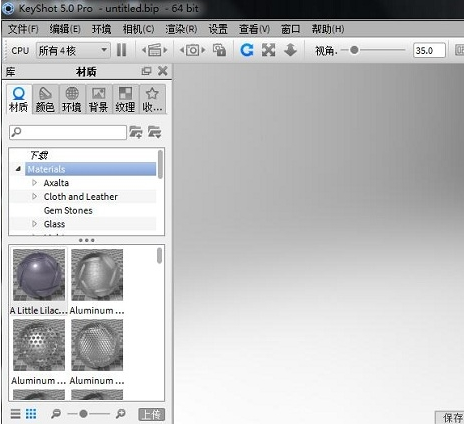The image size is (464, 424).
Task: Click the zoom in thumbnail magnifier
Action: [121, 414]
